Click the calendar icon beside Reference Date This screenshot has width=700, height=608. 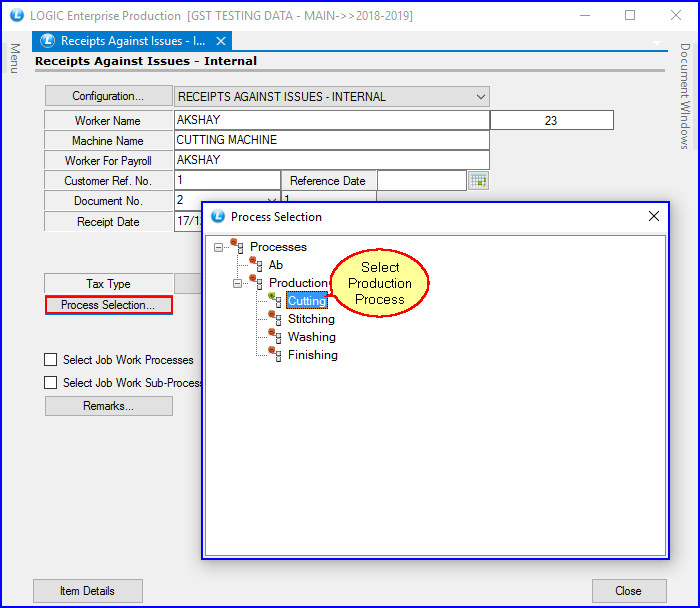(x=478, y=181)
